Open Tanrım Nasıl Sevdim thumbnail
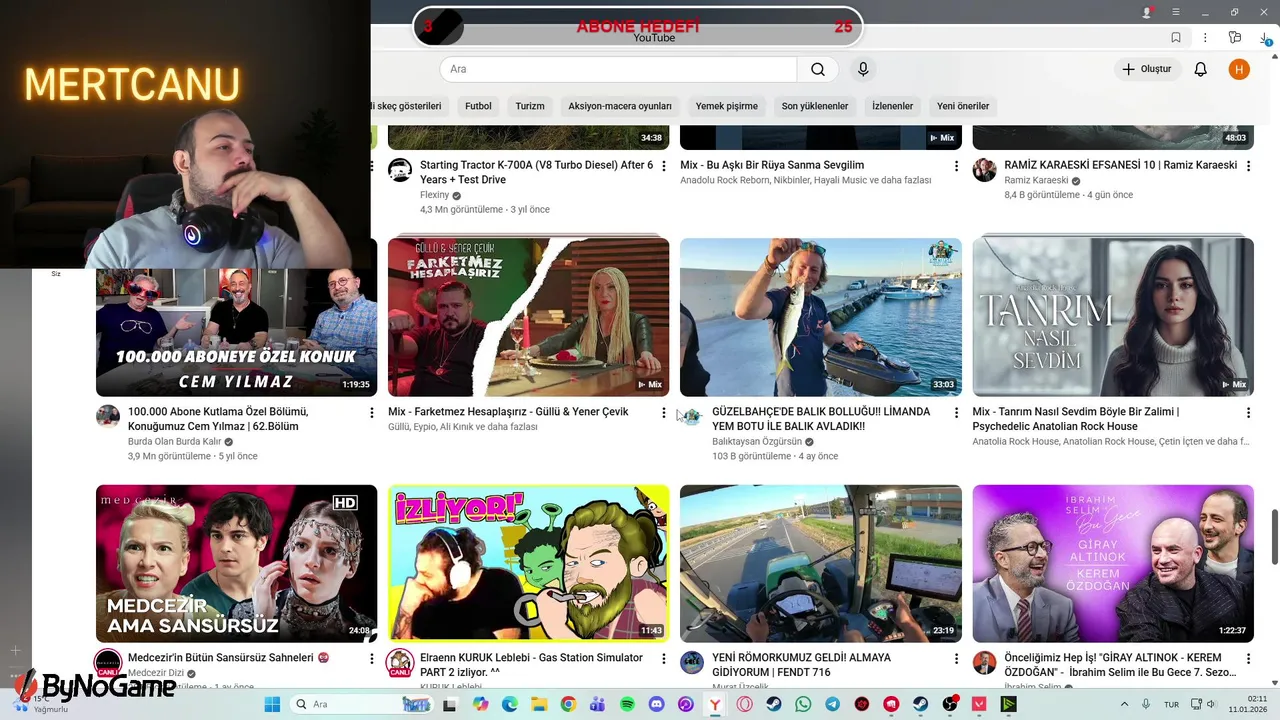This screenshot has height=720, width=1280. pos(1112,317)
